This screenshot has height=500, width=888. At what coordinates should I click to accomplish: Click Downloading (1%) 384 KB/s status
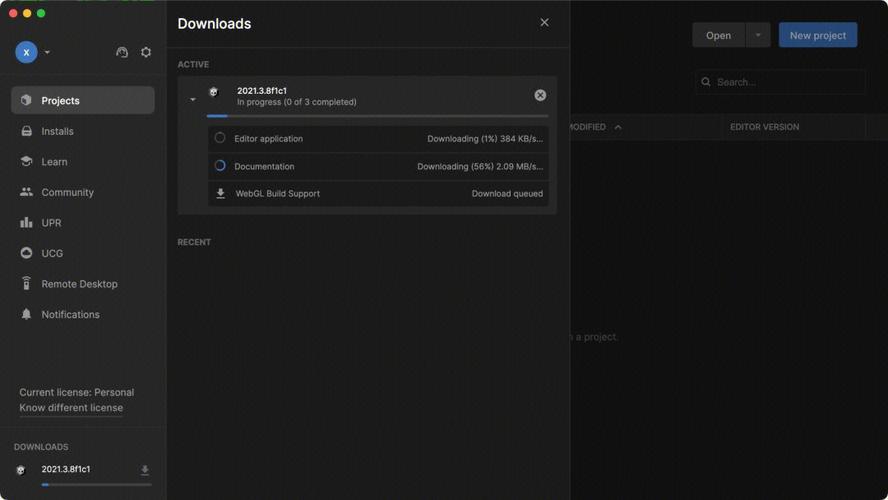[485, 139]
